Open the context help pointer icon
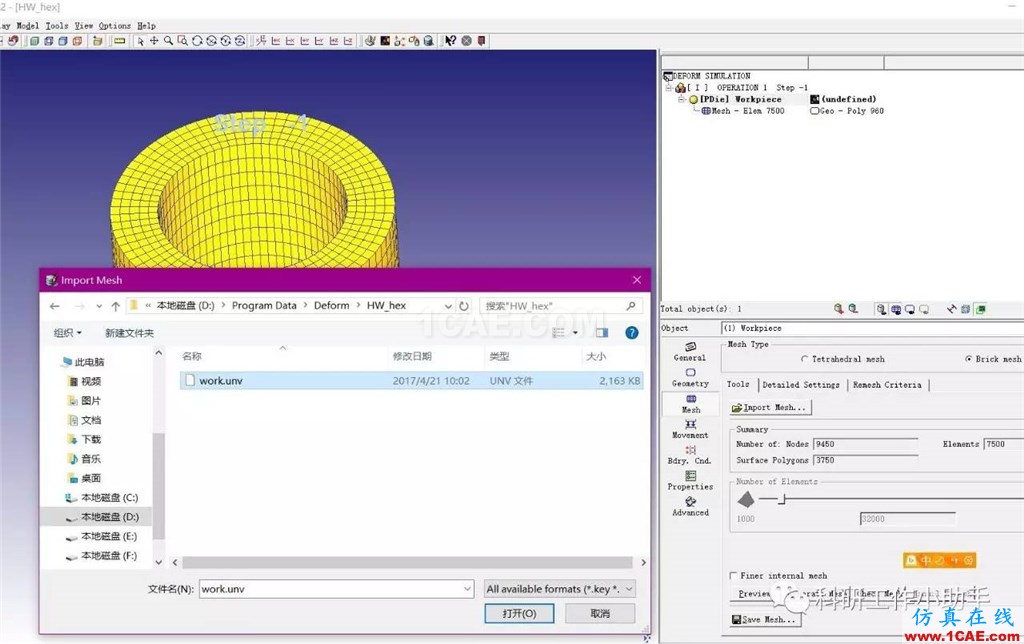 451,41
